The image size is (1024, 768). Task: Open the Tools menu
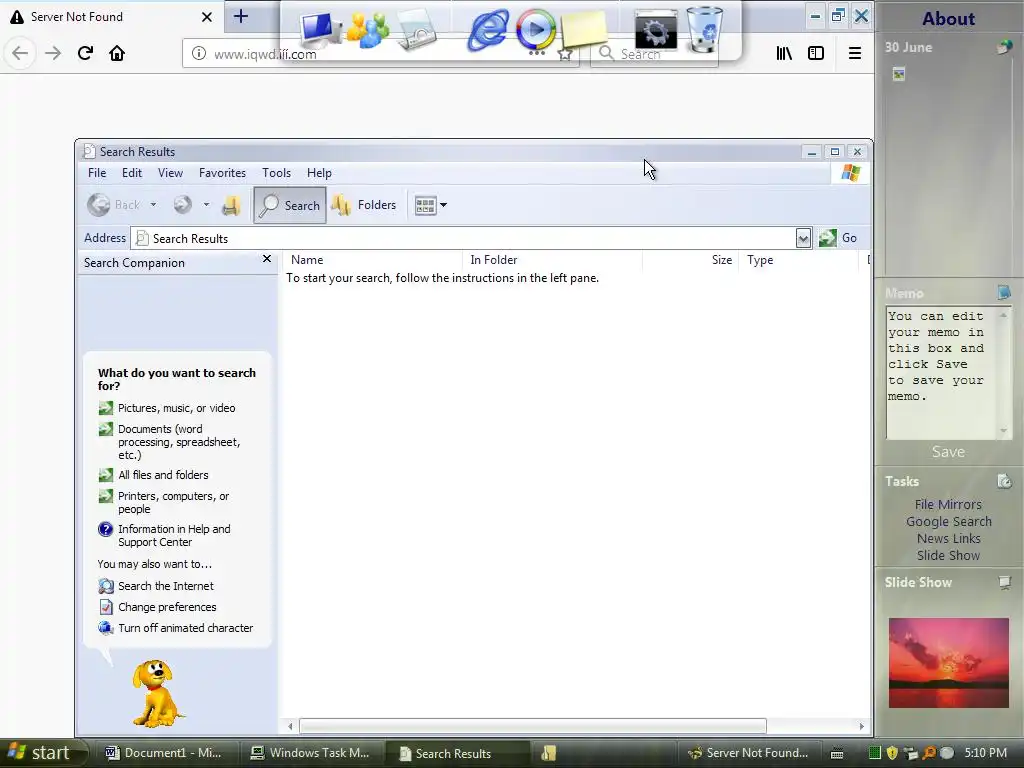click(276, 173)
